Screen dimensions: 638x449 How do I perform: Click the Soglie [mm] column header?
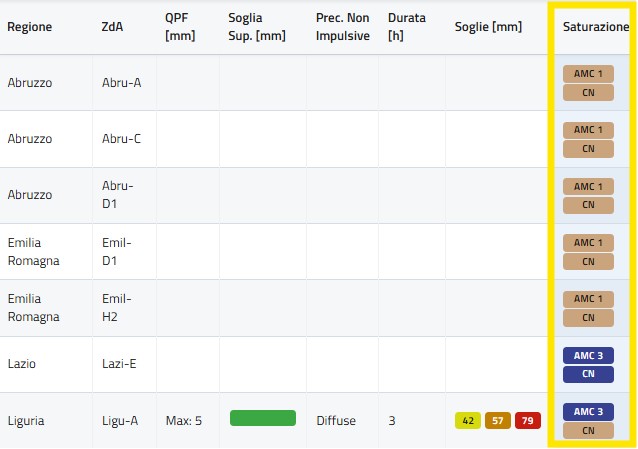487,27
